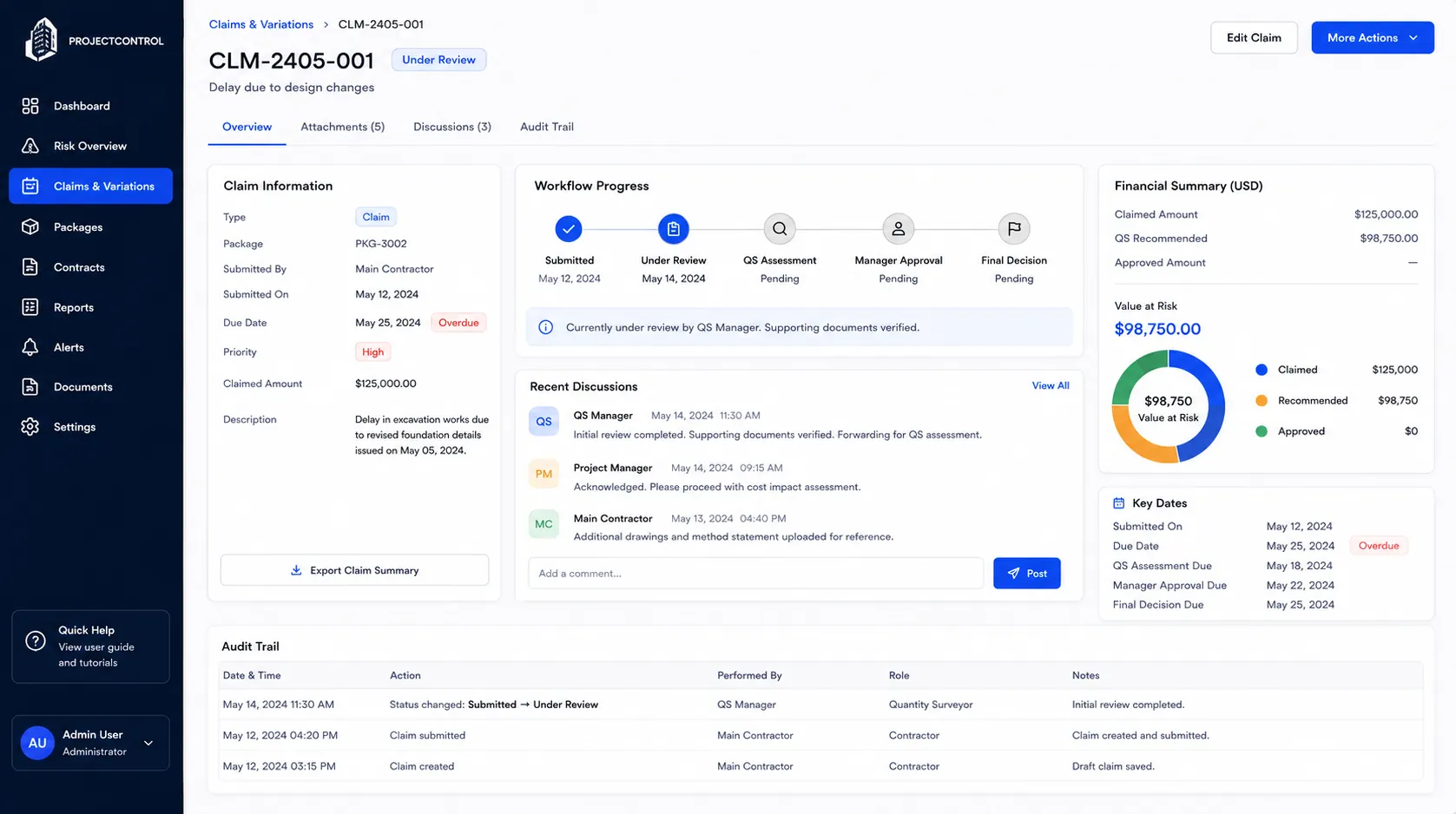Viewport: 1456px width, 814px height.
Task: Click the download icon on Export Claim Summary
Action: (296, 570)
